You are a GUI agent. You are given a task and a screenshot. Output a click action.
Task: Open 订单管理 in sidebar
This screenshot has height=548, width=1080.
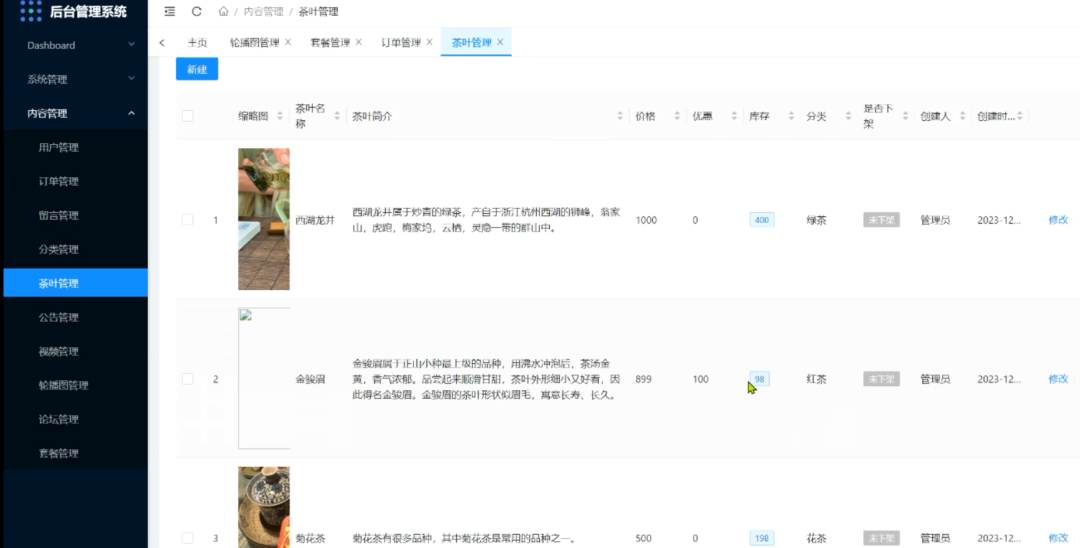(x=76, y=181)
